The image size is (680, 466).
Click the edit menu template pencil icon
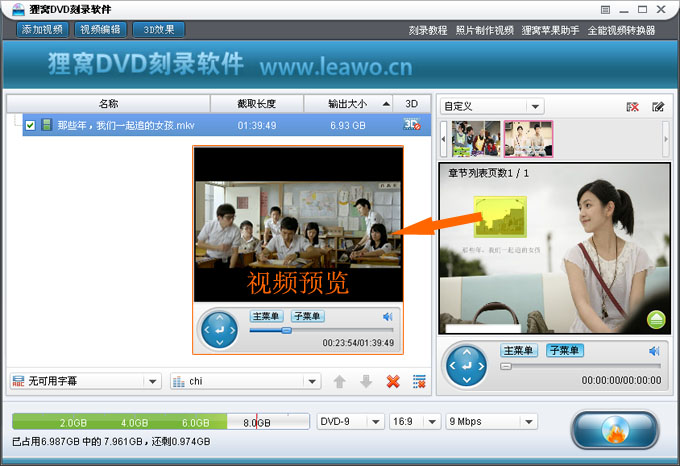coord(658,107)
